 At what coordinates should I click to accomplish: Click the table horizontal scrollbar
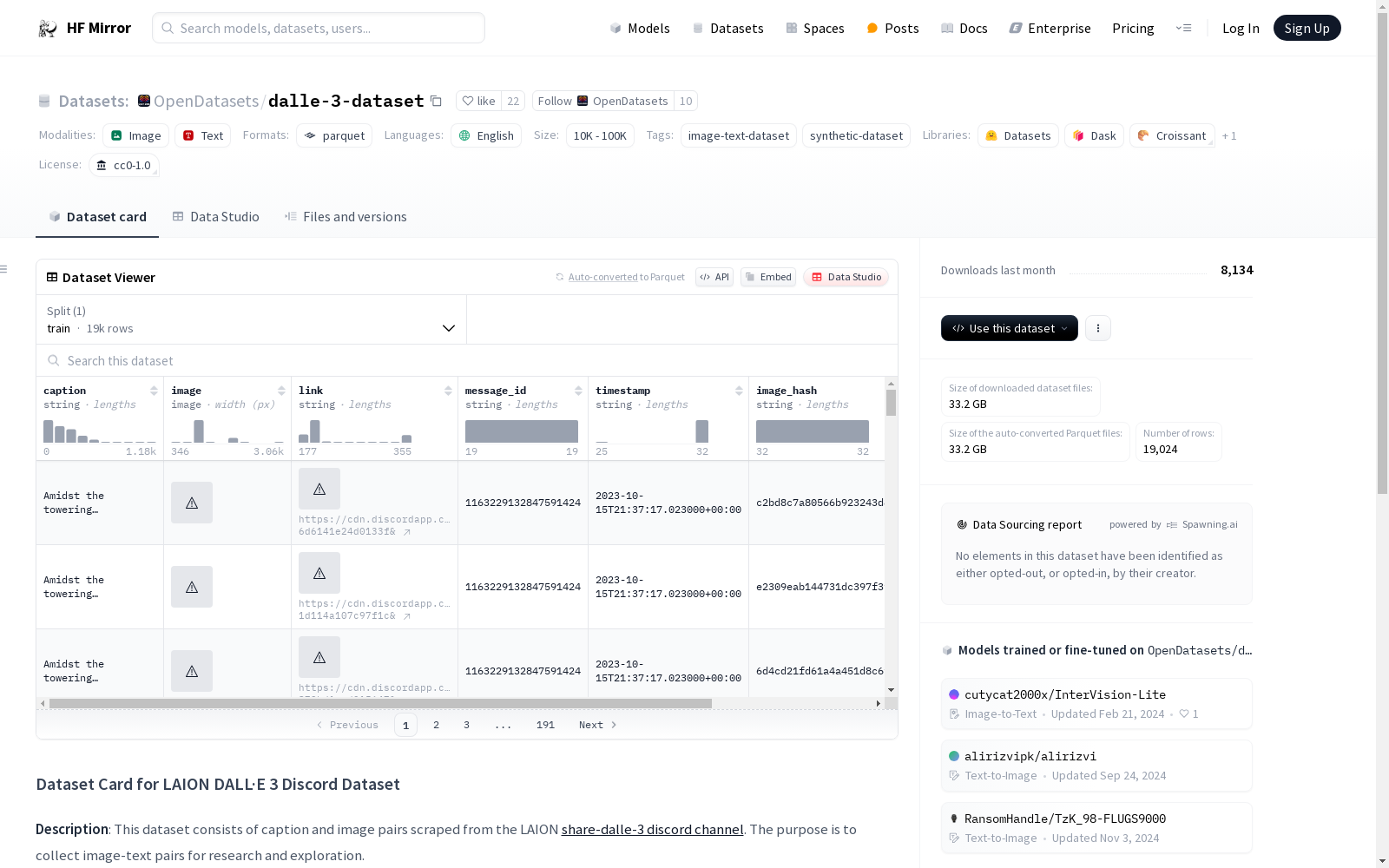coord(380,703)
